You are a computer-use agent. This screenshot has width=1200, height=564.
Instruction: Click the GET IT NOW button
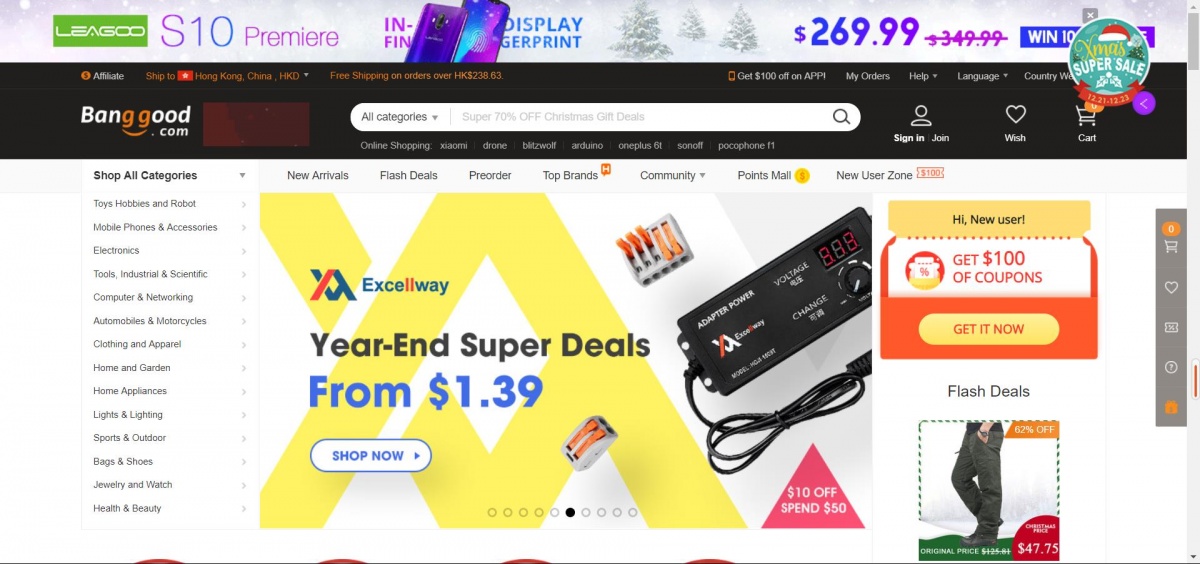tap(989, 329)
